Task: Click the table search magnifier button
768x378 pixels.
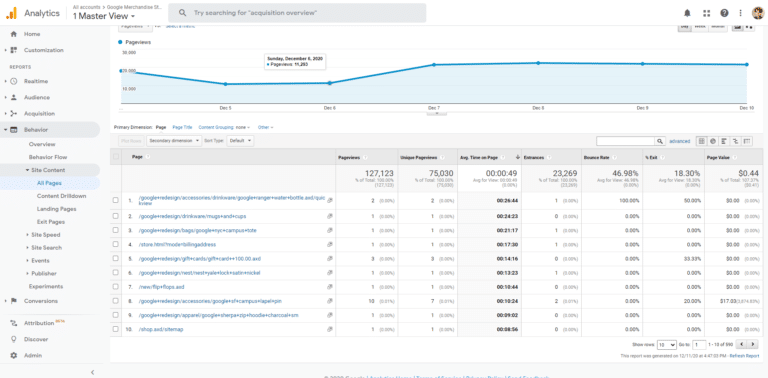Action: tap(660, 141)
